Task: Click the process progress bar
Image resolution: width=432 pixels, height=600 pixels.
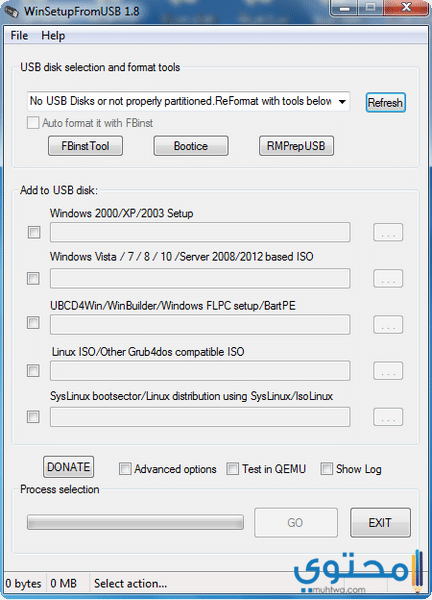Action: 135,522
